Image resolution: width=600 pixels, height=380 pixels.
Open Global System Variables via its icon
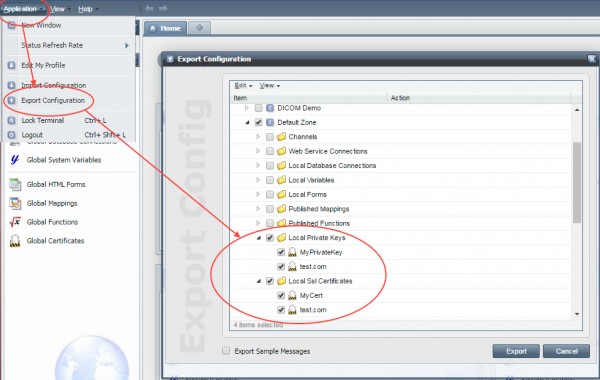pos(15,160)
